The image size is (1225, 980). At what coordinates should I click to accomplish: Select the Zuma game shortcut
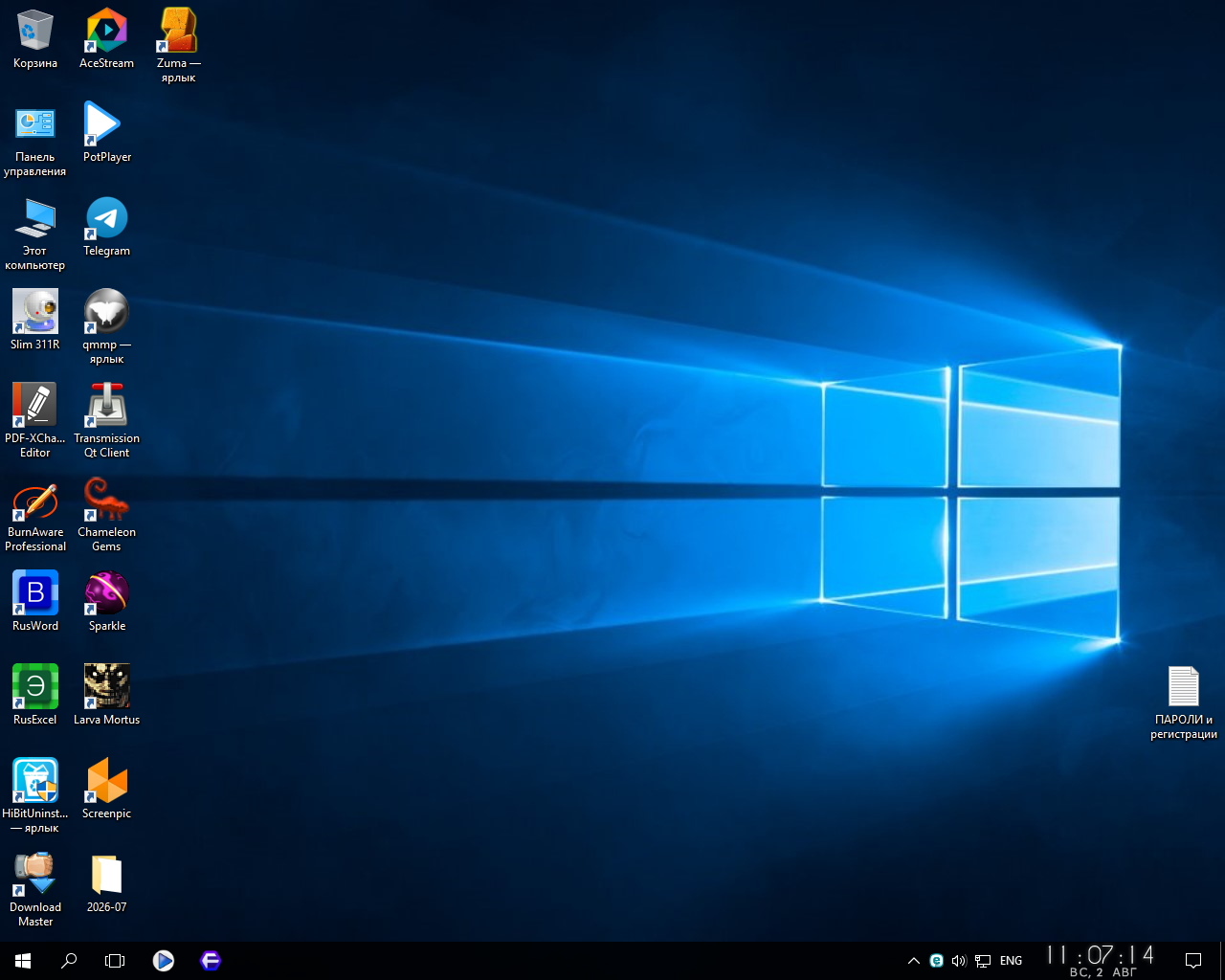[178, 46]
